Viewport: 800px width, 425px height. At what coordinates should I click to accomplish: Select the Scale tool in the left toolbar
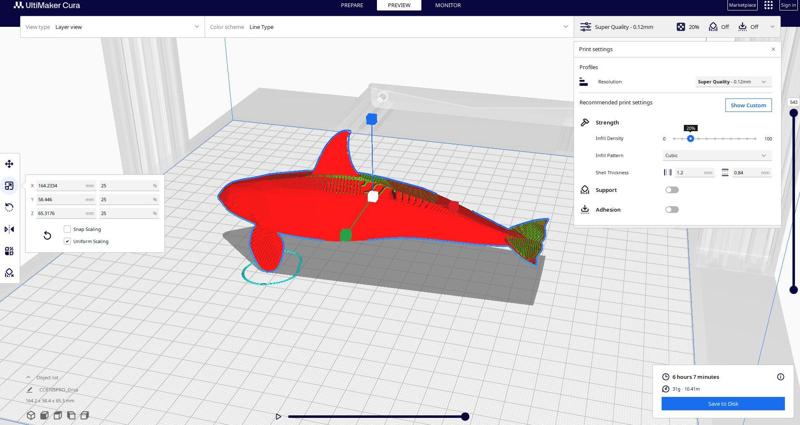pos(9,186)
